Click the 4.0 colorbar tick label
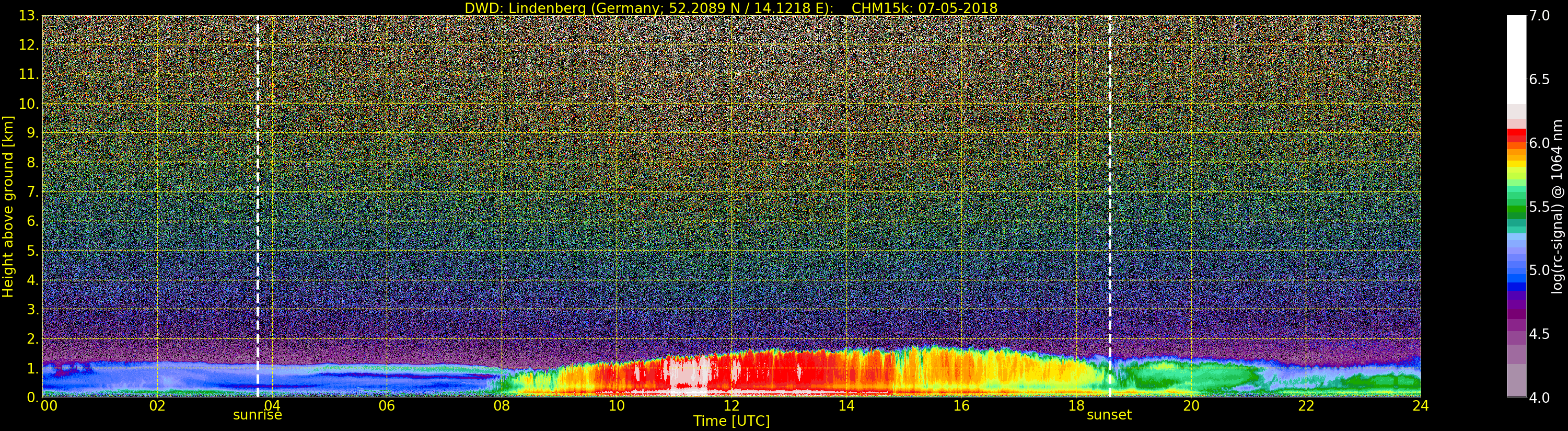1568x431 pixels. pos(1539,398)
